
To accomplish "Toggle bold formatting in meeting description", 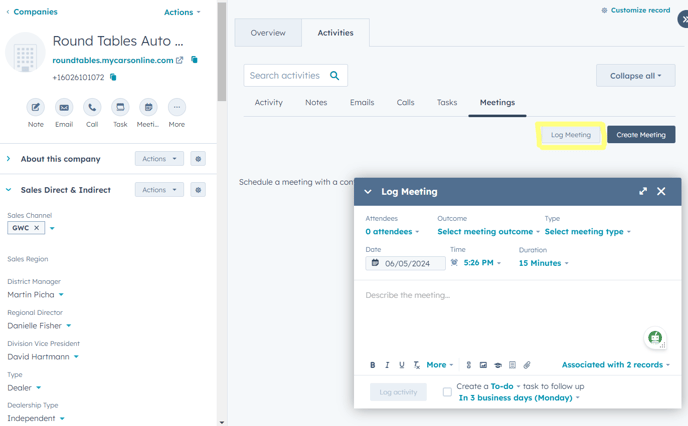I will tap(373, 365).
